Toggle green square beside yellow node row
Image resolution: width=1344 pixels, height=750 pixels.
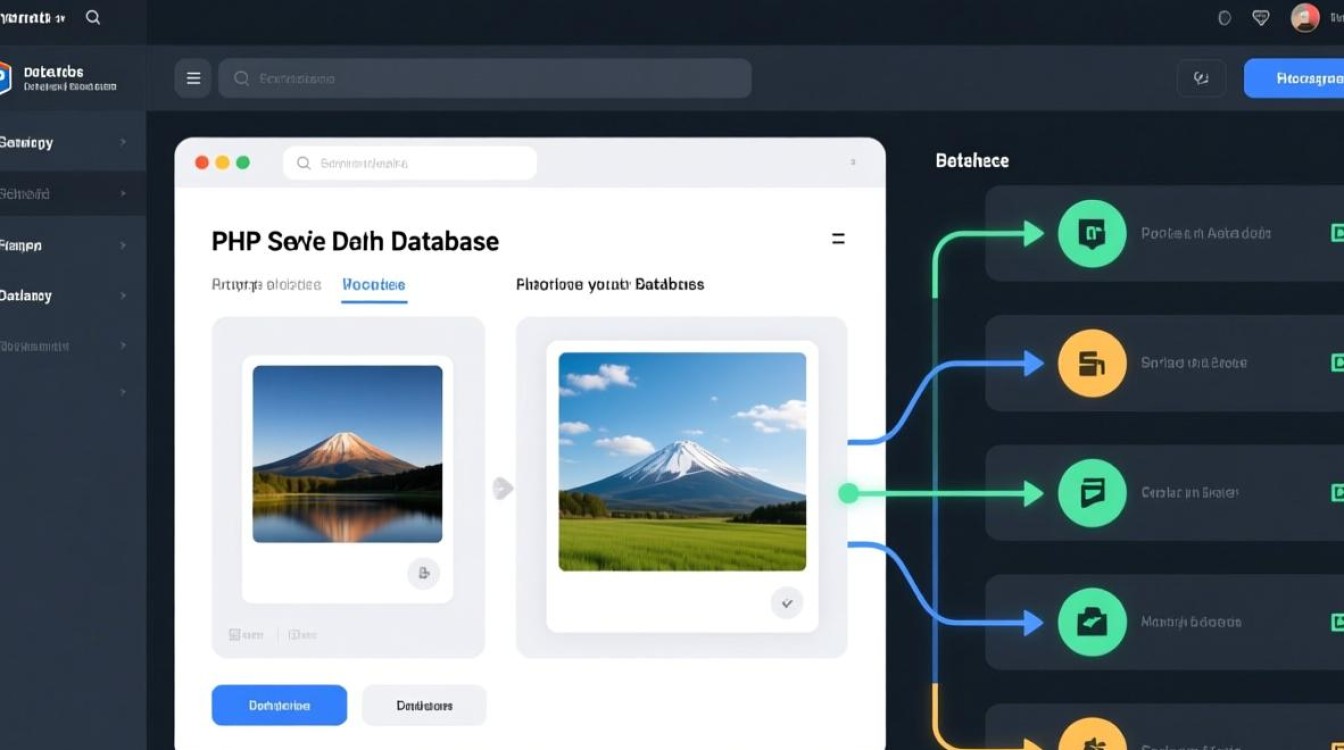point(1337,363)
